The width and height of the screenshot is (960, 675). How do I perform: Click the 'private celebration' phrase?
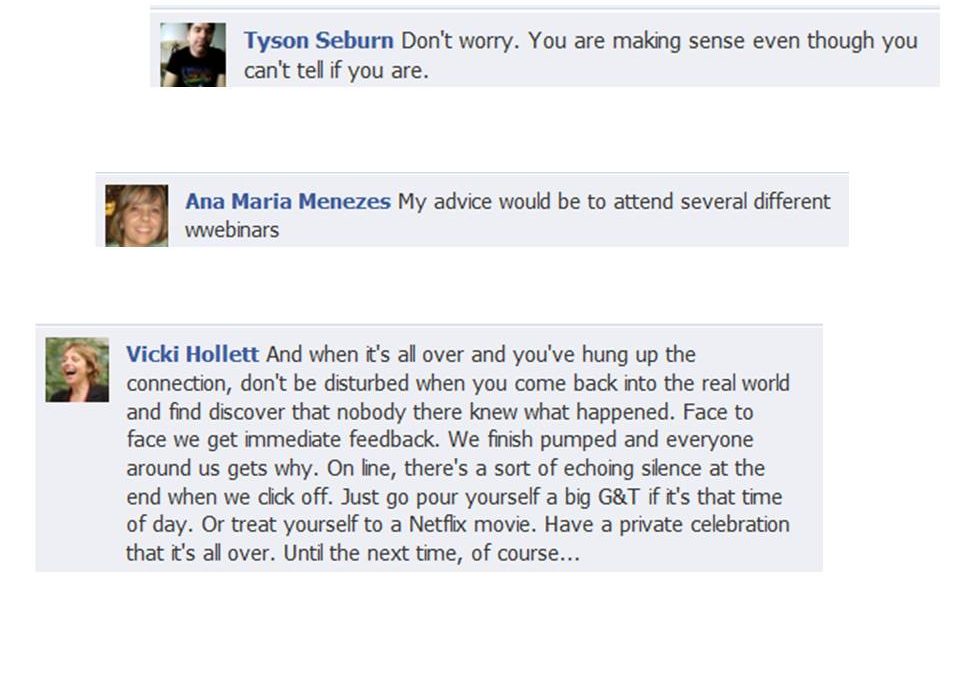point(704,526)
